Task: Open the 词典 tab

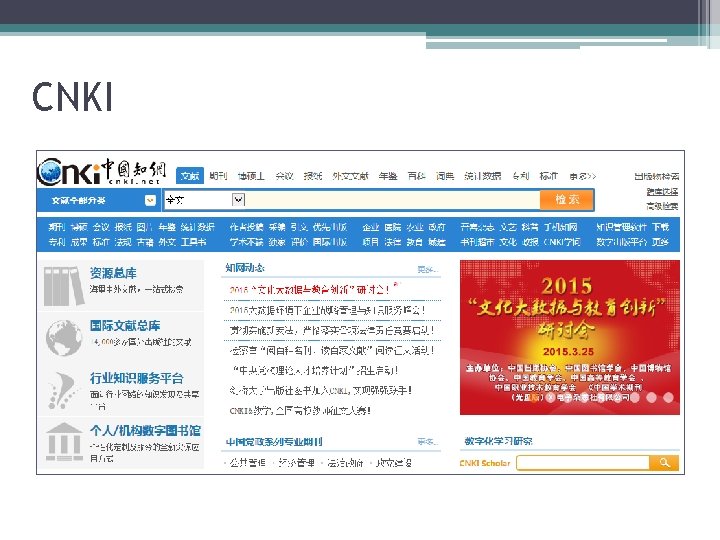Action: coord(445,176)
